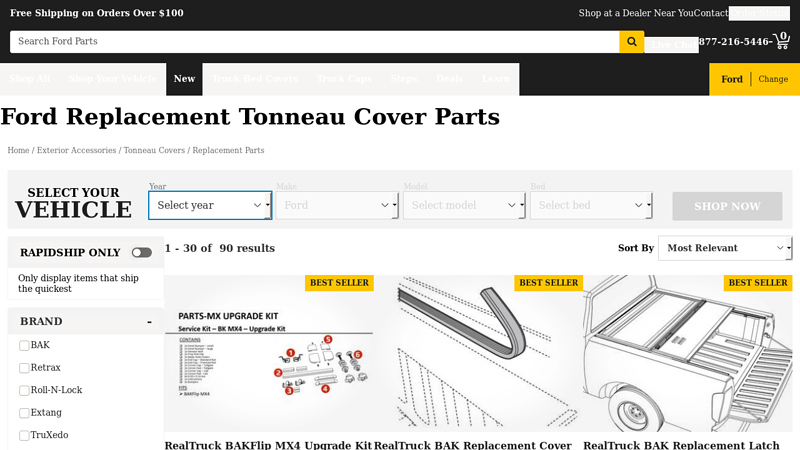Click the yellow search magnifier icon

click(x=632, y=41)
